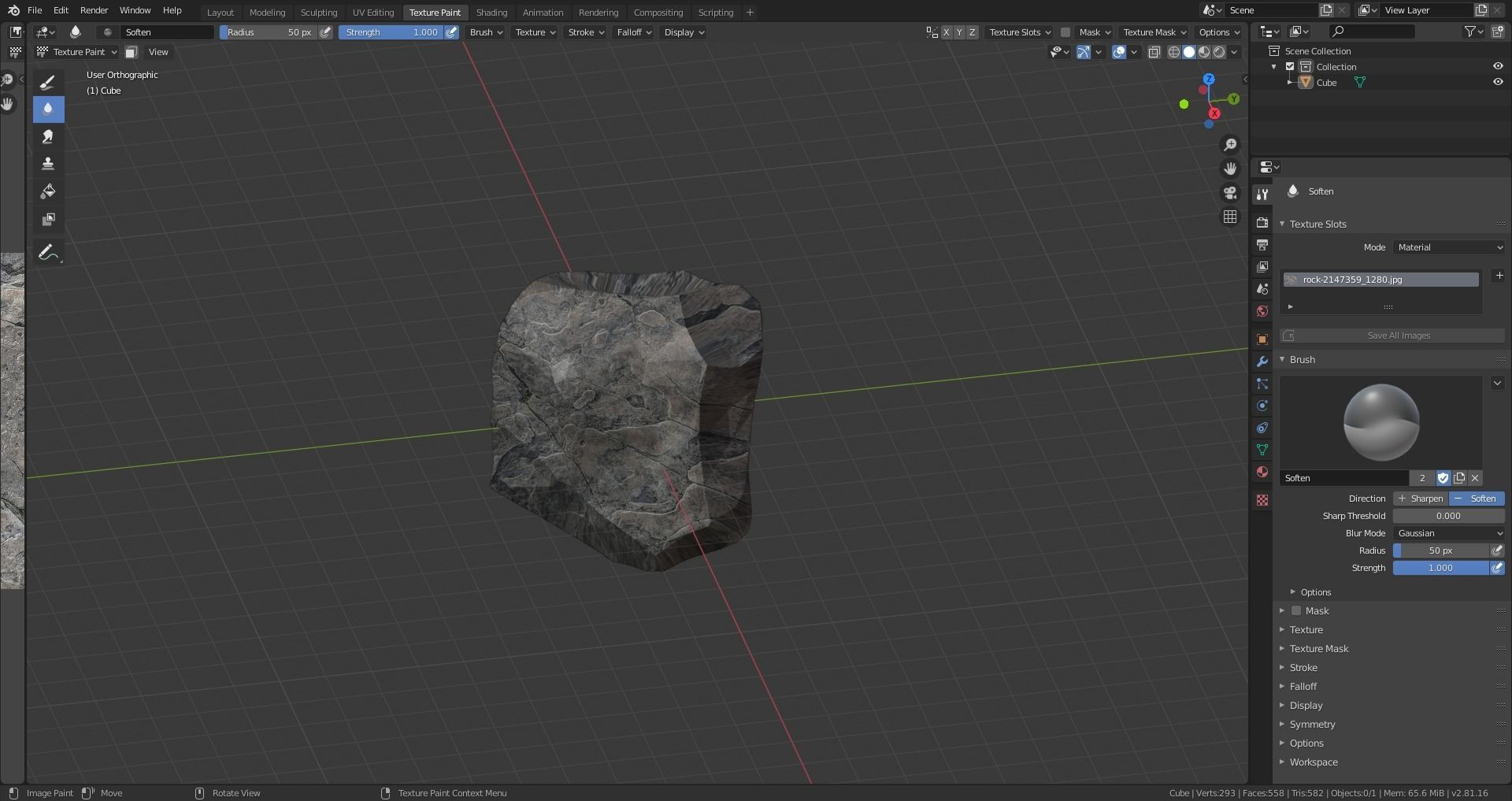Image resolution: width=1512 pixels, height=801 pixels.
Task: Toggle Z symmetry button
Action: pos(973,32)
